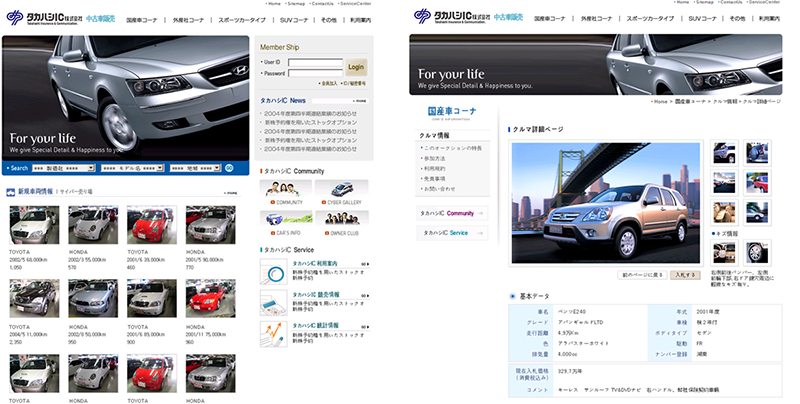Click the Password input field

click(315, 73)
